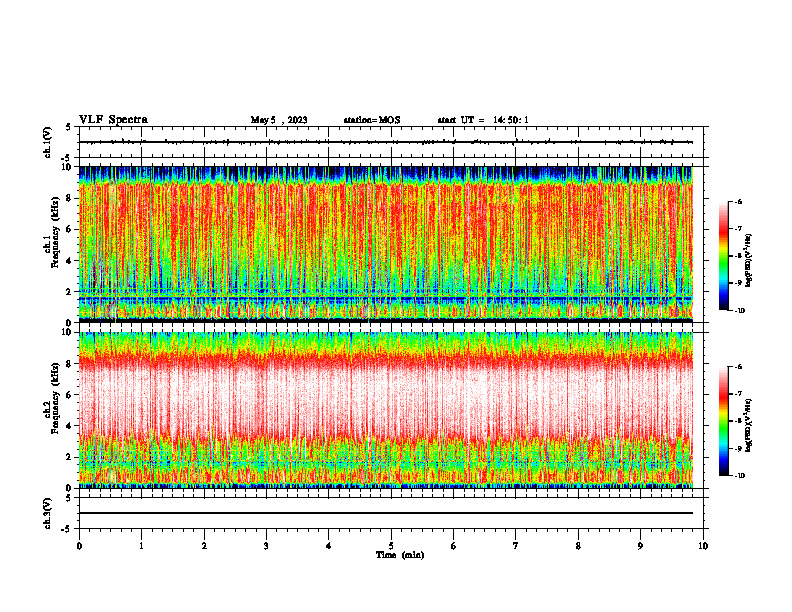Click the "10" tick on the Time axis
This screenshot has height=612, width=792.
703,546
